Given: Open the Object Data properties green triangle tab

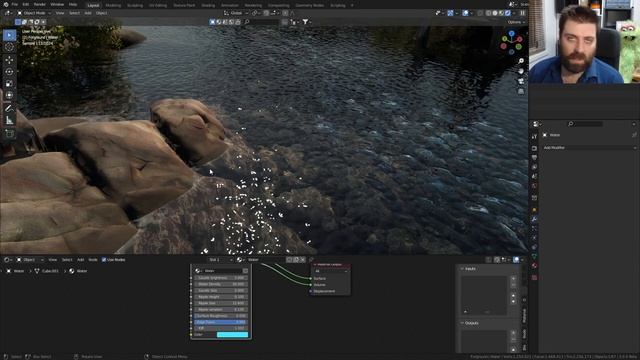Looking at the screenshot, I should click(534, 256).
